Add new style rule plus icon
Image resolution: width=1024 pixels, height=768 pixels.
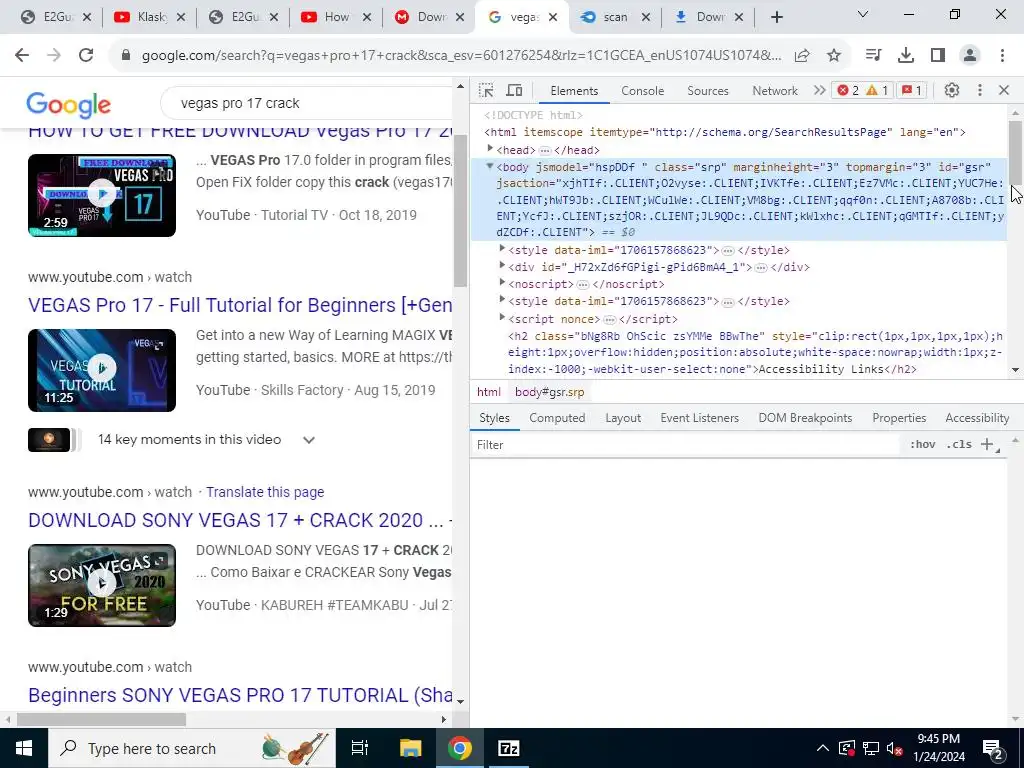coord(987,445)
